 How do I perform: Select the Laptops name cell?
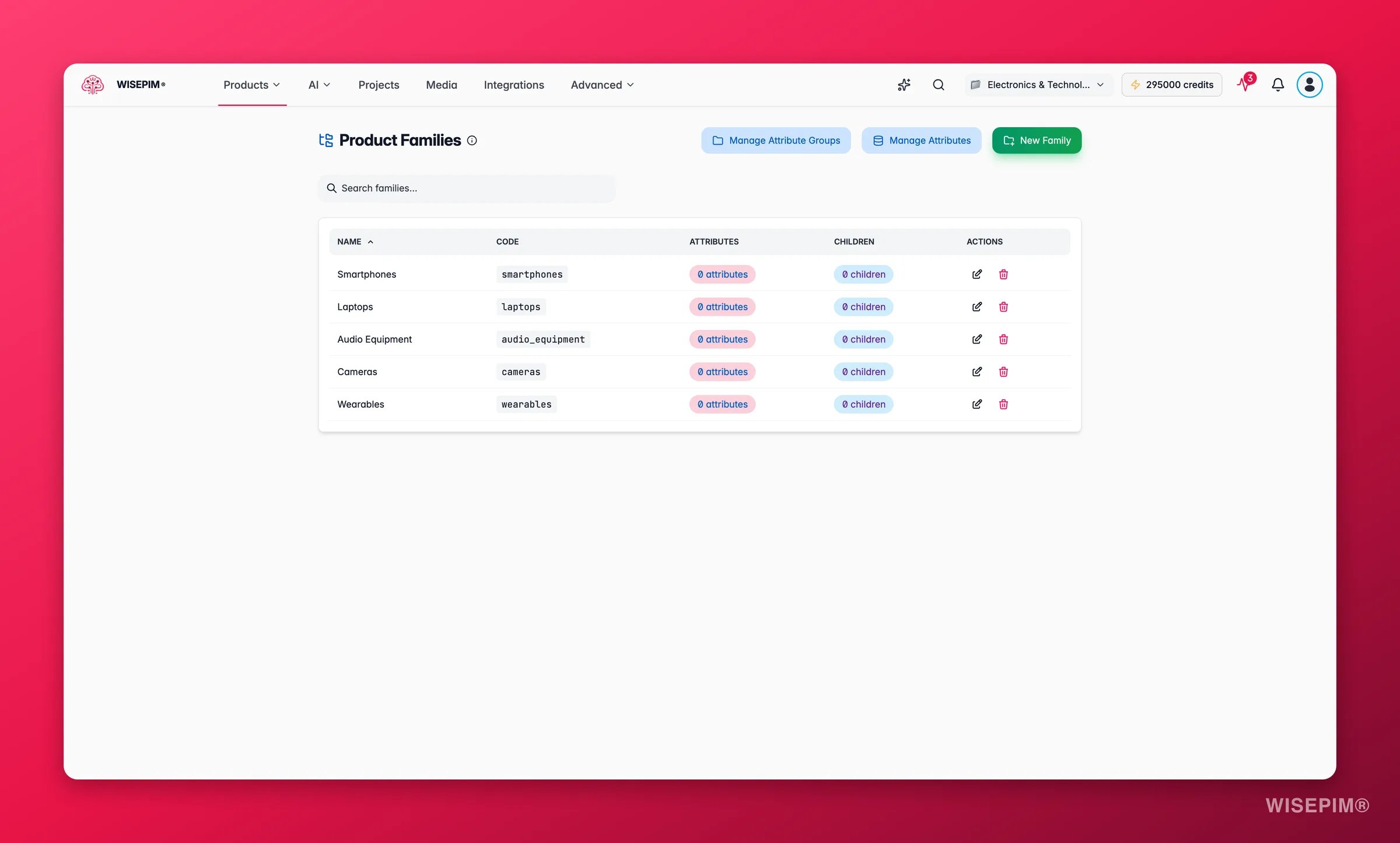[355, 307]
